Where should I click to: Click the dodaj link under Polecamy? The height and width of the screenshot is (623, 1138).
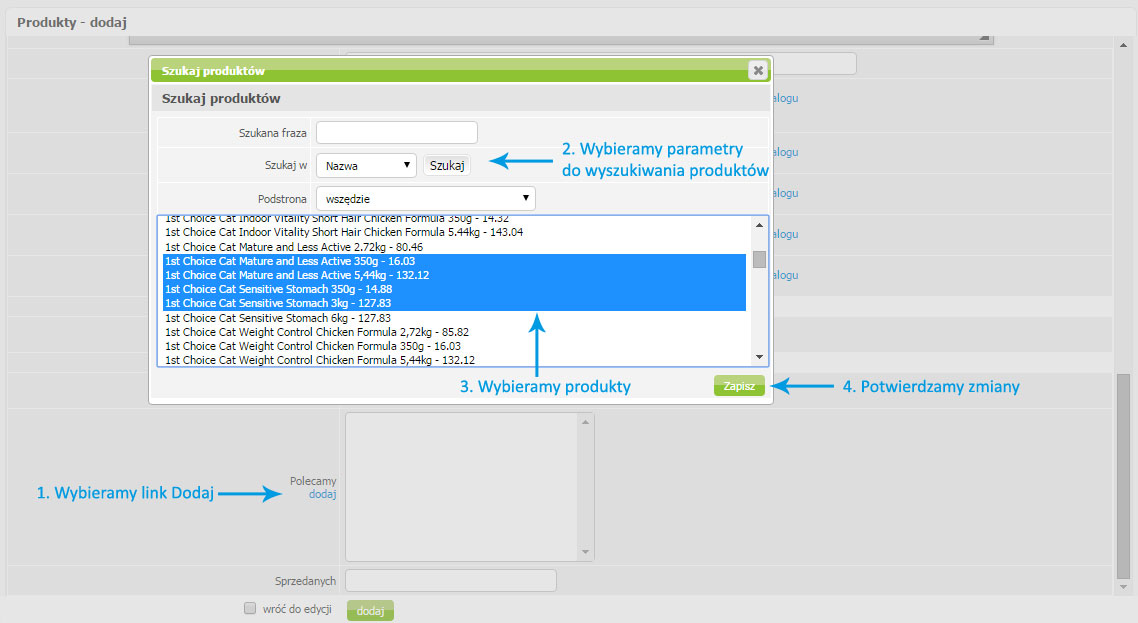[x=322, y=494]
